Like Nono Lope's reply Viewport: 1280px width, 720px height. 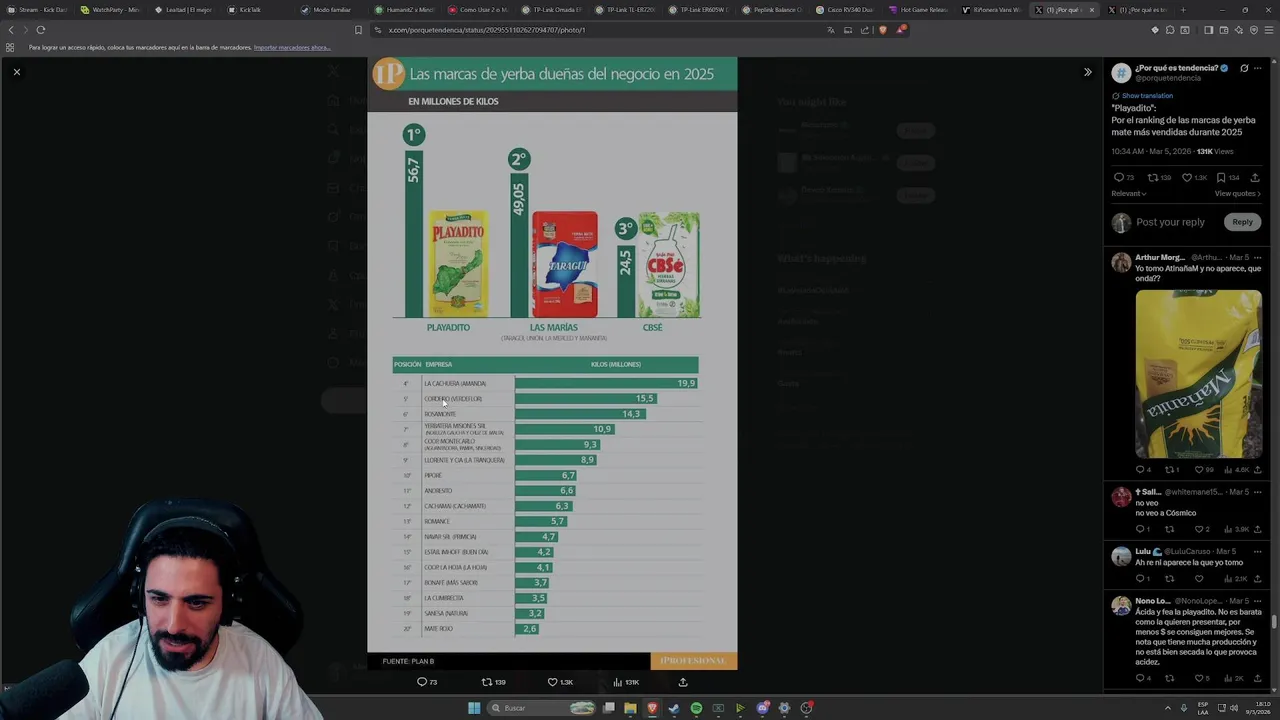(x=1198, y=678)
